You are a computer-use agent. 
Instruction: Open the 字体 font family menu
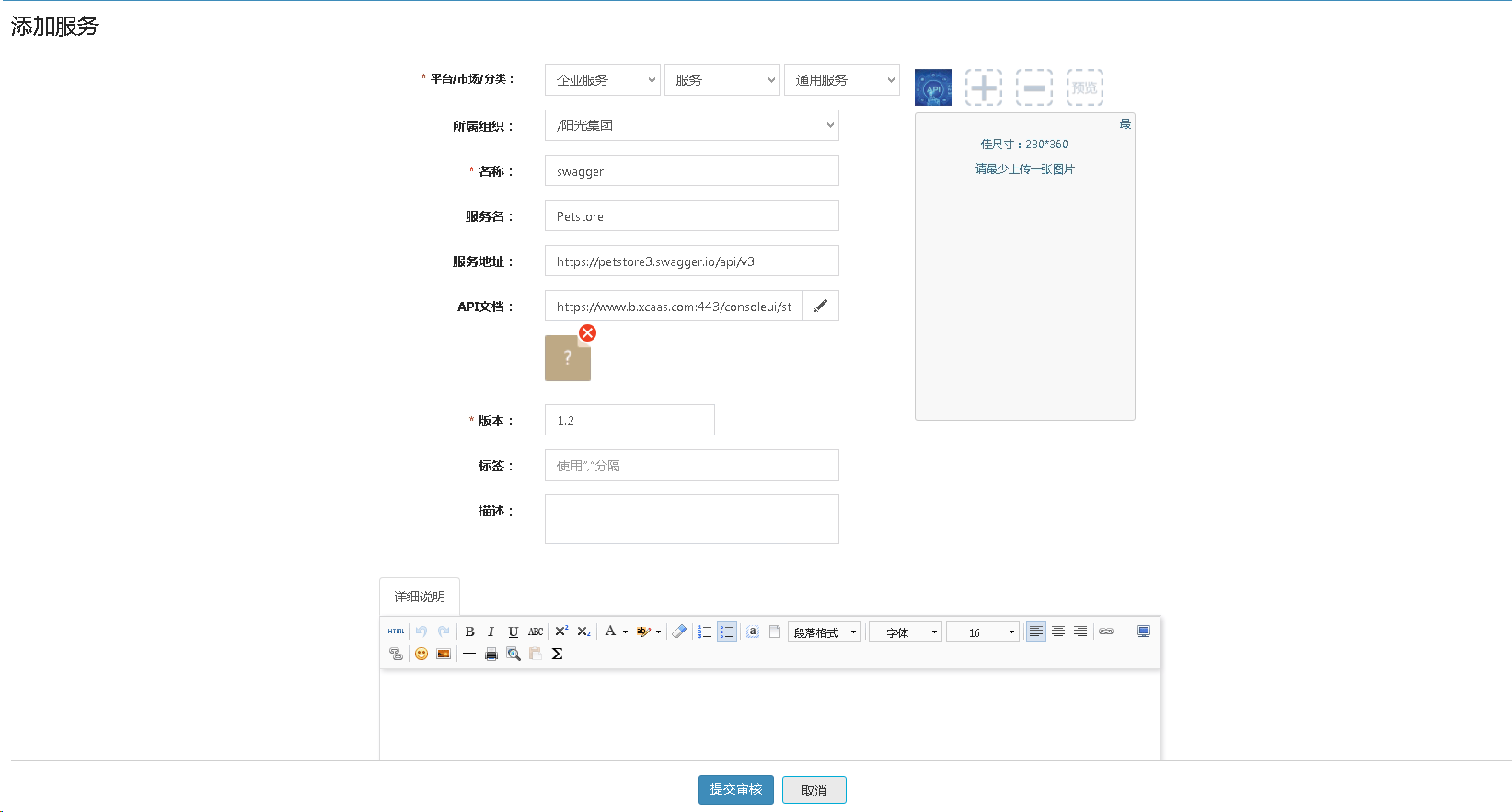coord(906,632)
